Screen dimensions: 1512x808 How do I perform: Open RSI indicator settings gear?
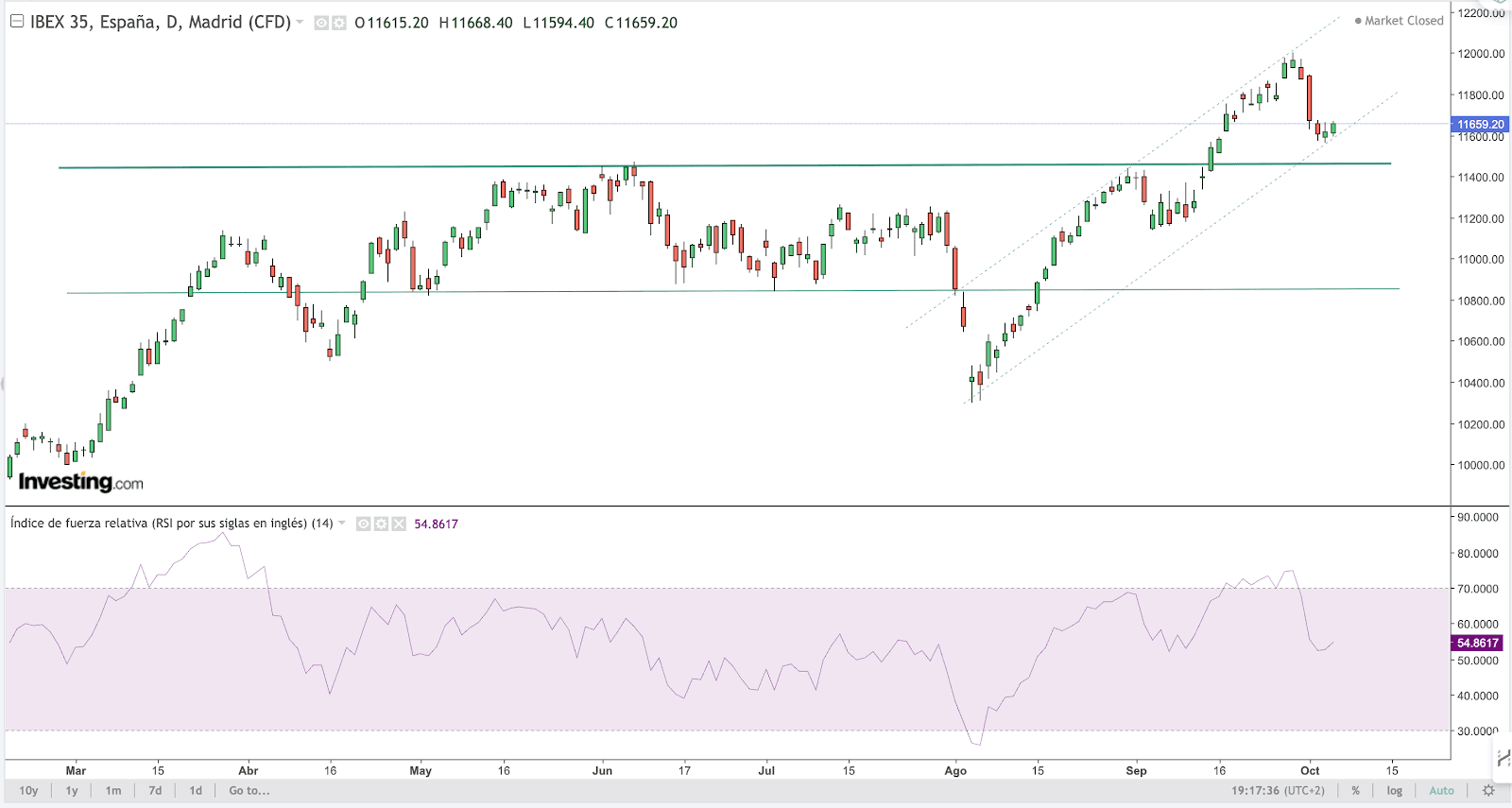381,524
